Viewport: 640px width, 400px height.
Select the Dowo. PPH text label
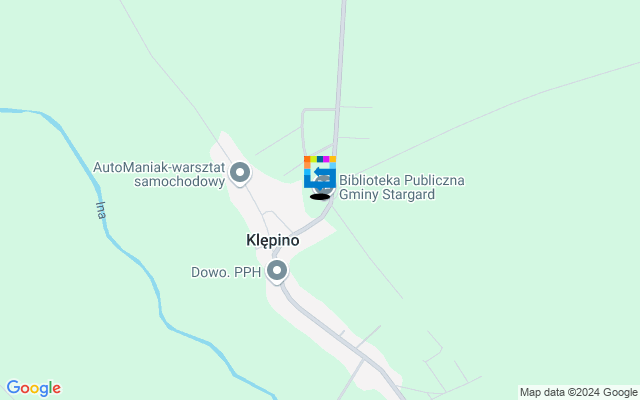coord(226,272)
